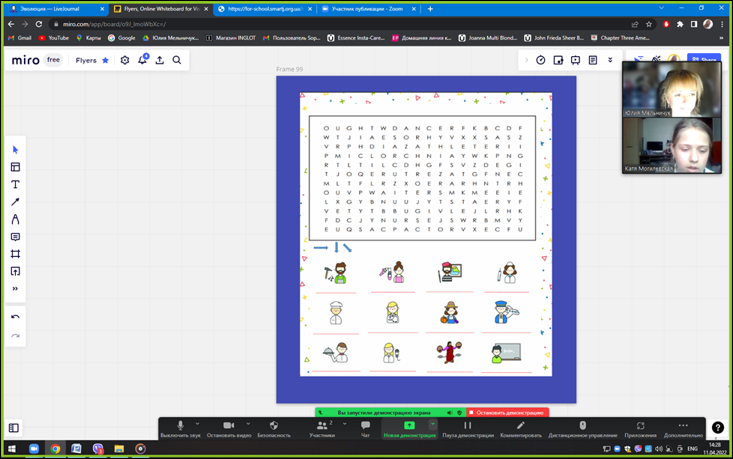This screenshot has height=459, width=733.
Task: Select the Text tool in Miro toolbar
Action: coord(15,185)
